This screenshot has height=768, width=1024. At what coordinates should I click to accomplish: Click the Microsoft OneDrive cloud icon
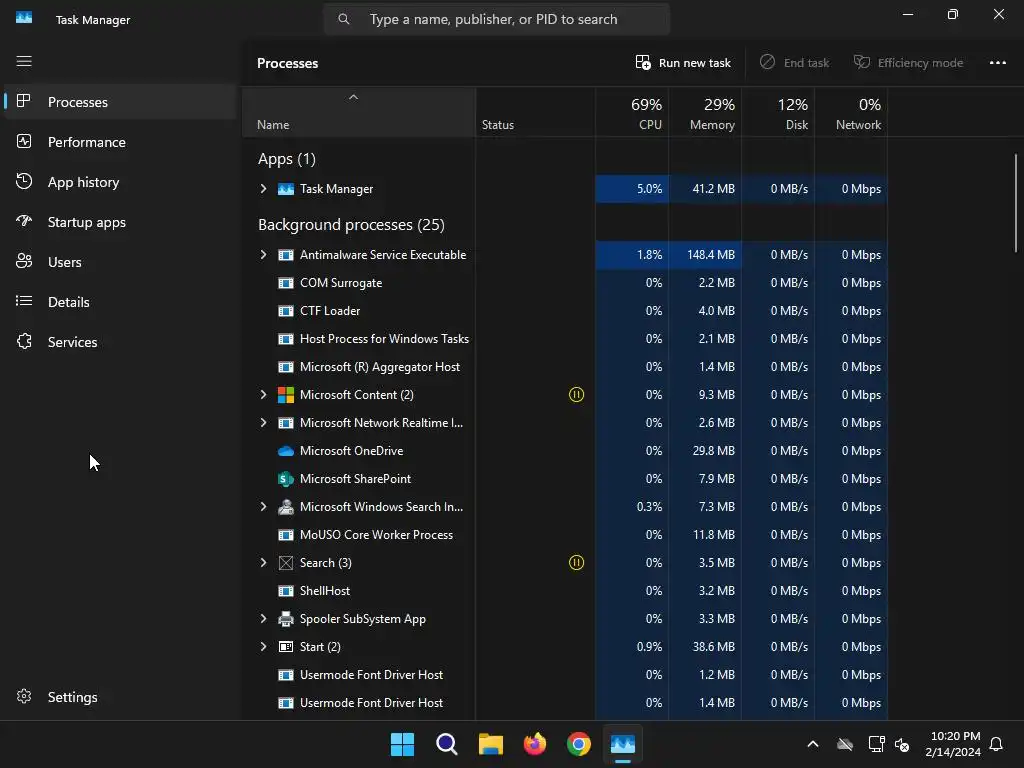(285, 451)
